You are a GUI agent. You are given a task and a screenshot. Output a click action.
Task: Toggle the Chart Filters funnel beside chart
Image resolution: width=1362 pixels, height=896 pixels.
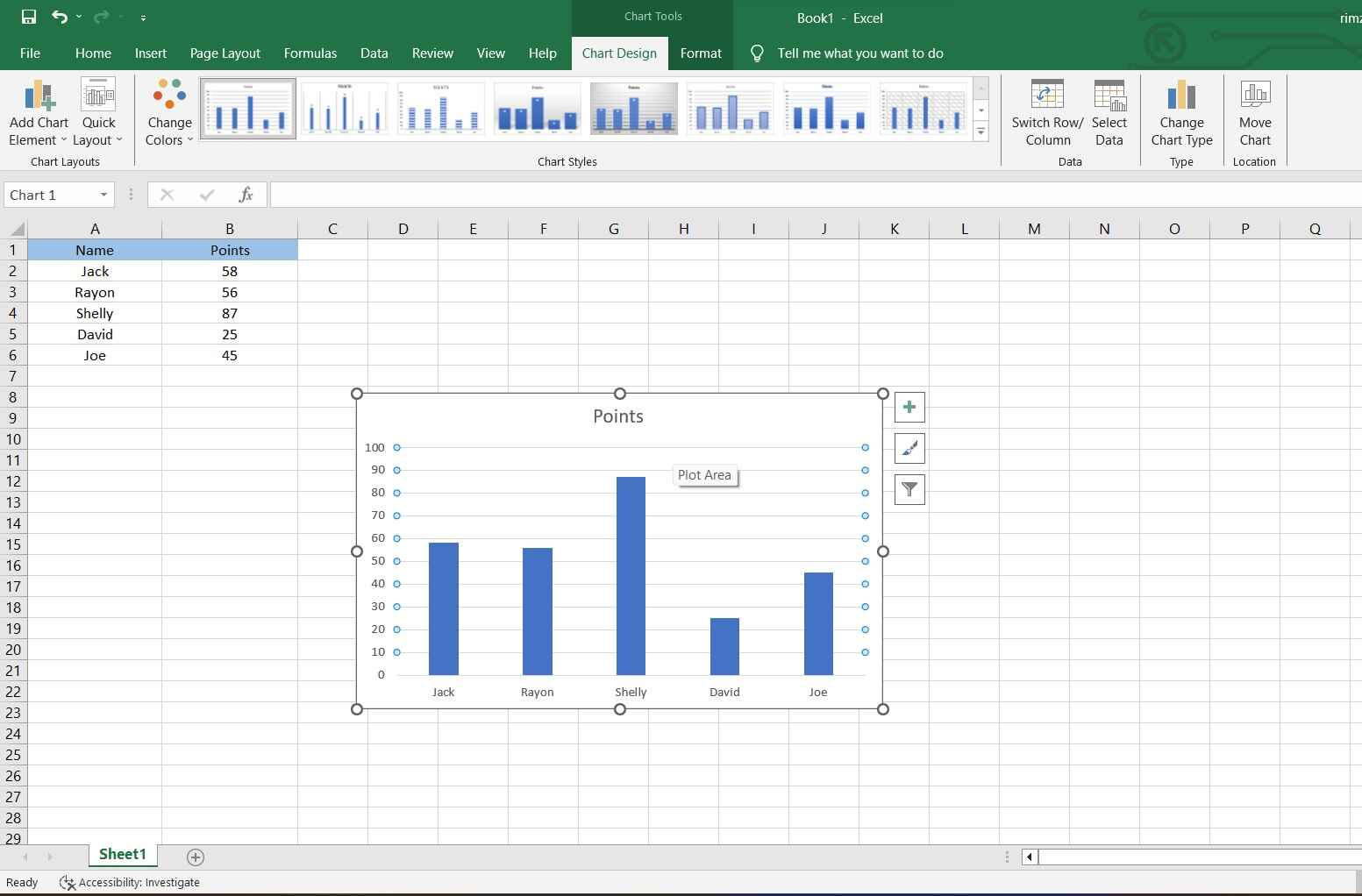tap(909, 489)
